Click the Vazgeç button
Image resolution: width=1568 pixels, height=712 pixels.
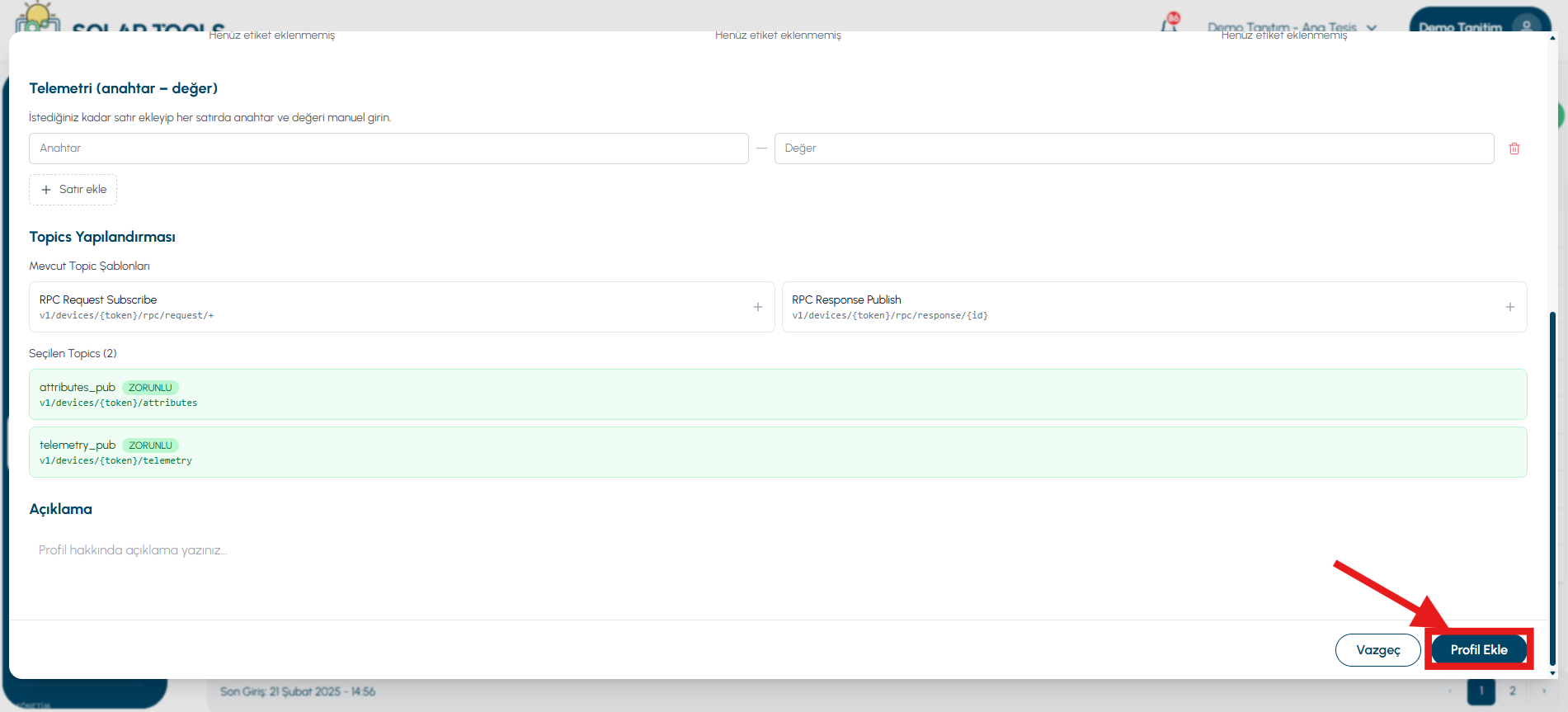tap(1377, 650)
